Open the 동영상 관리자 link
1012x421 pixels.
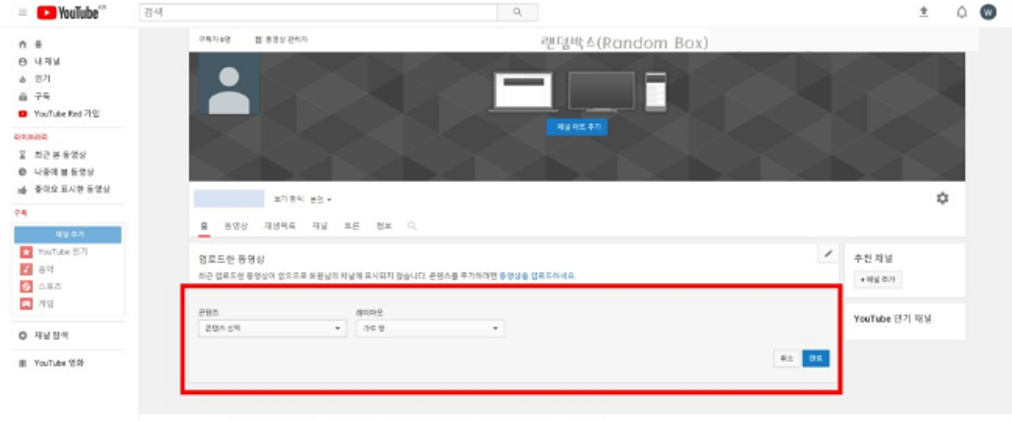[281, 39]
